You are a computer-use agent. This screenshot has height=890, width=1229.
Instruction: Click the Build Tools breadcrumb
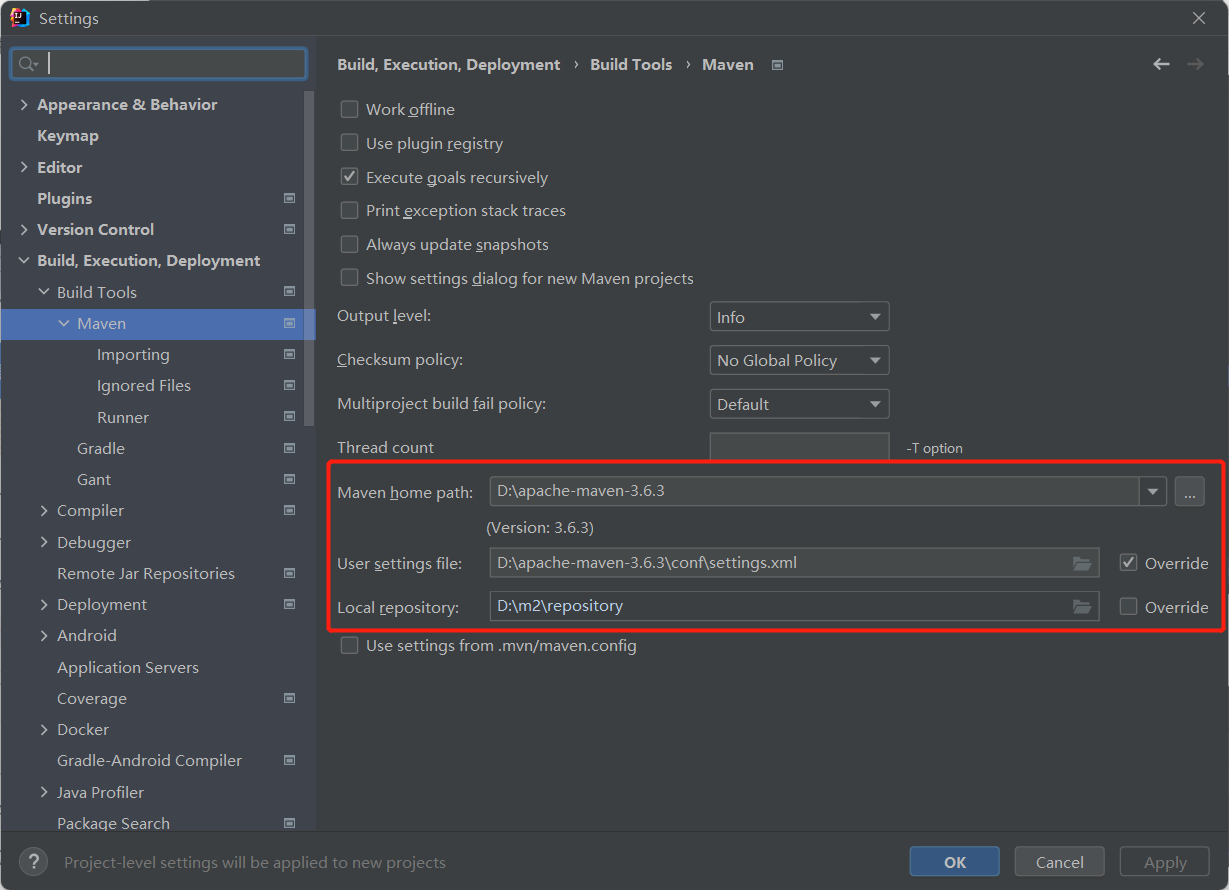[x=631, y=64]
